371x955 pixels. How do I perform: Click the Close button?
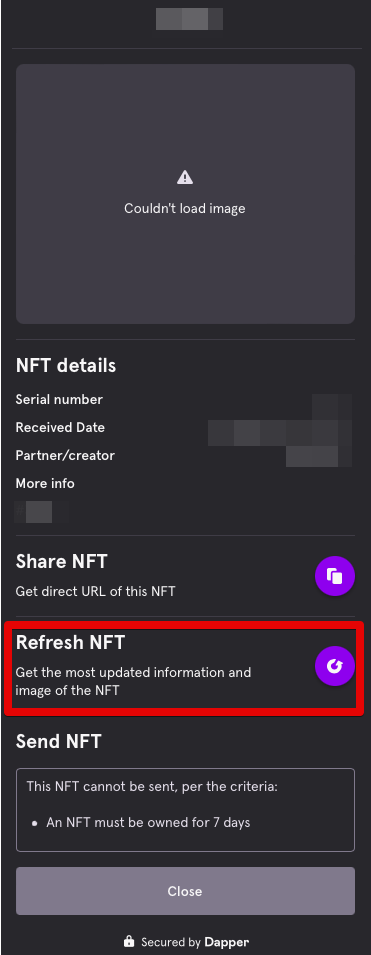point(185,891)
